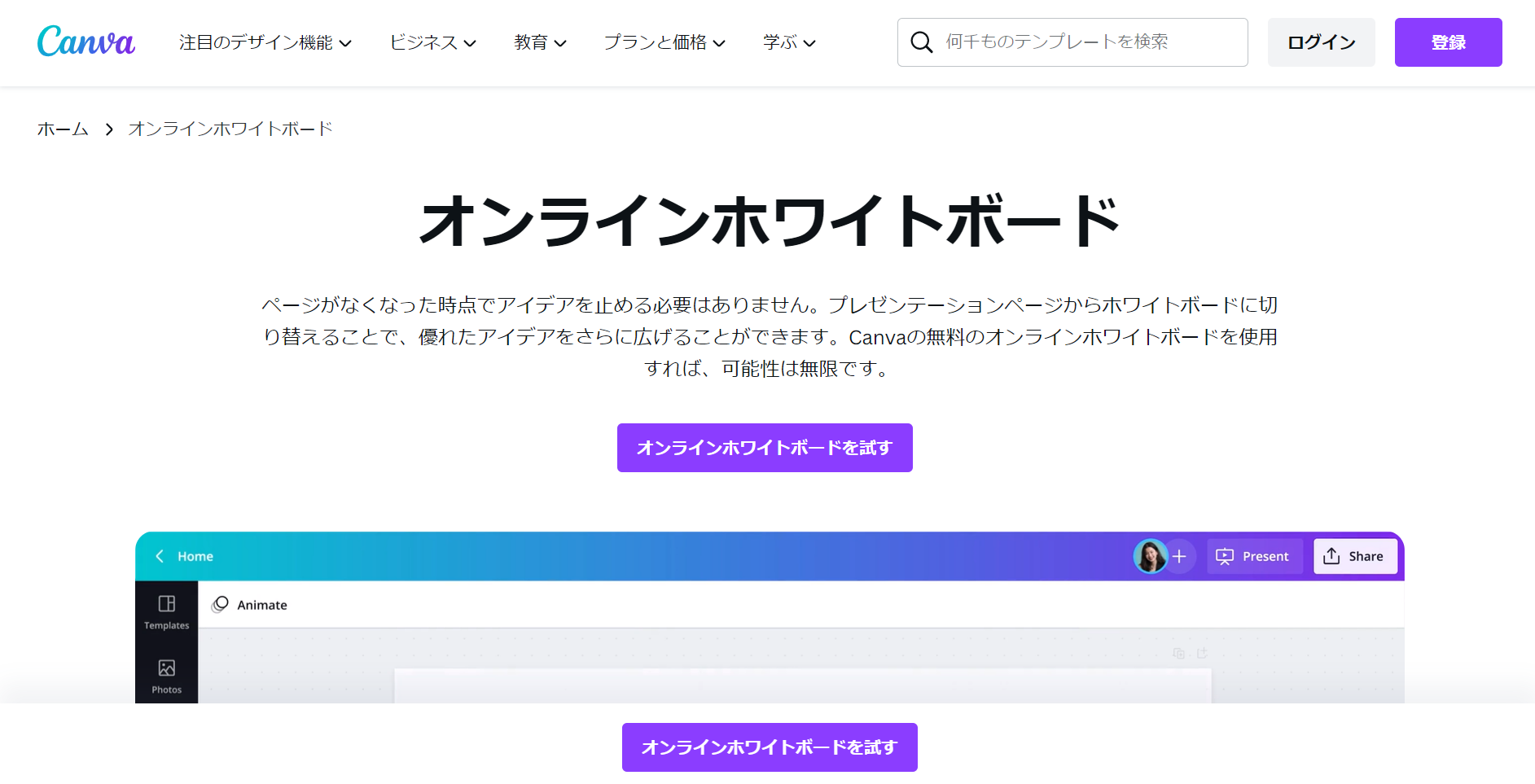Expand the 学ぶ dropdown menu

(x=787, y=42)
